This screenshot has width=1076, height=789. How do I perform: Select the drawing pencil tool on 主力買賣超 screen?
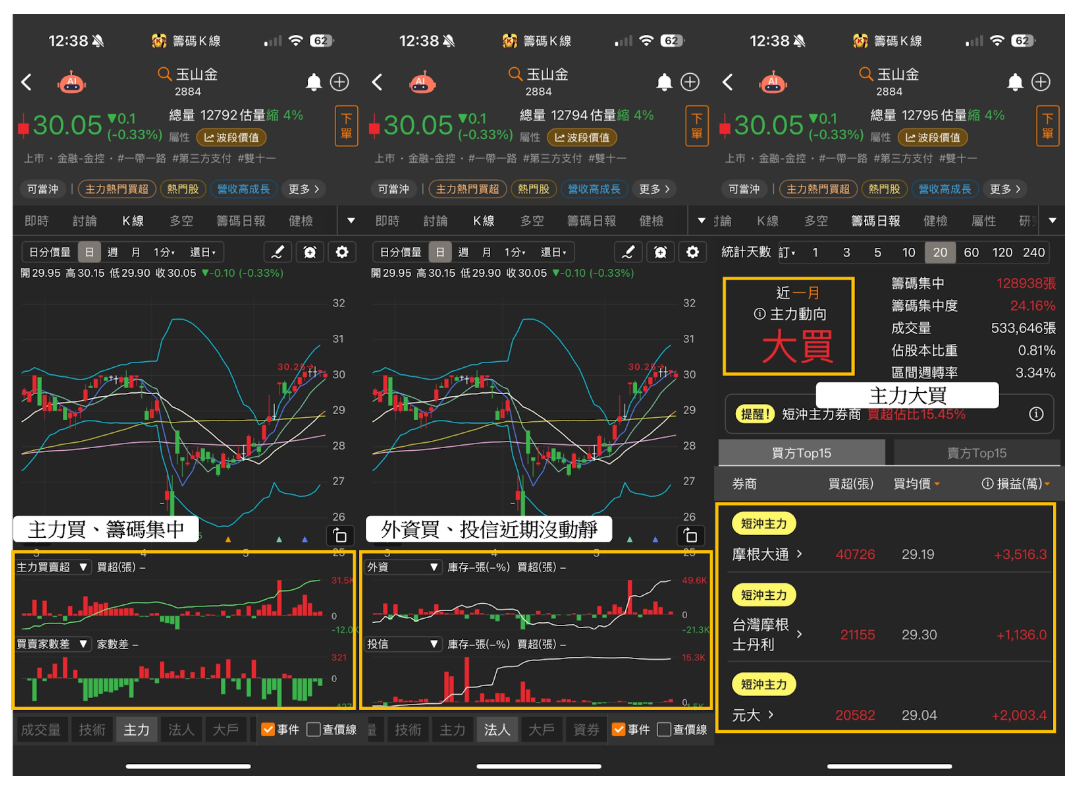click(x=277, y=252)
